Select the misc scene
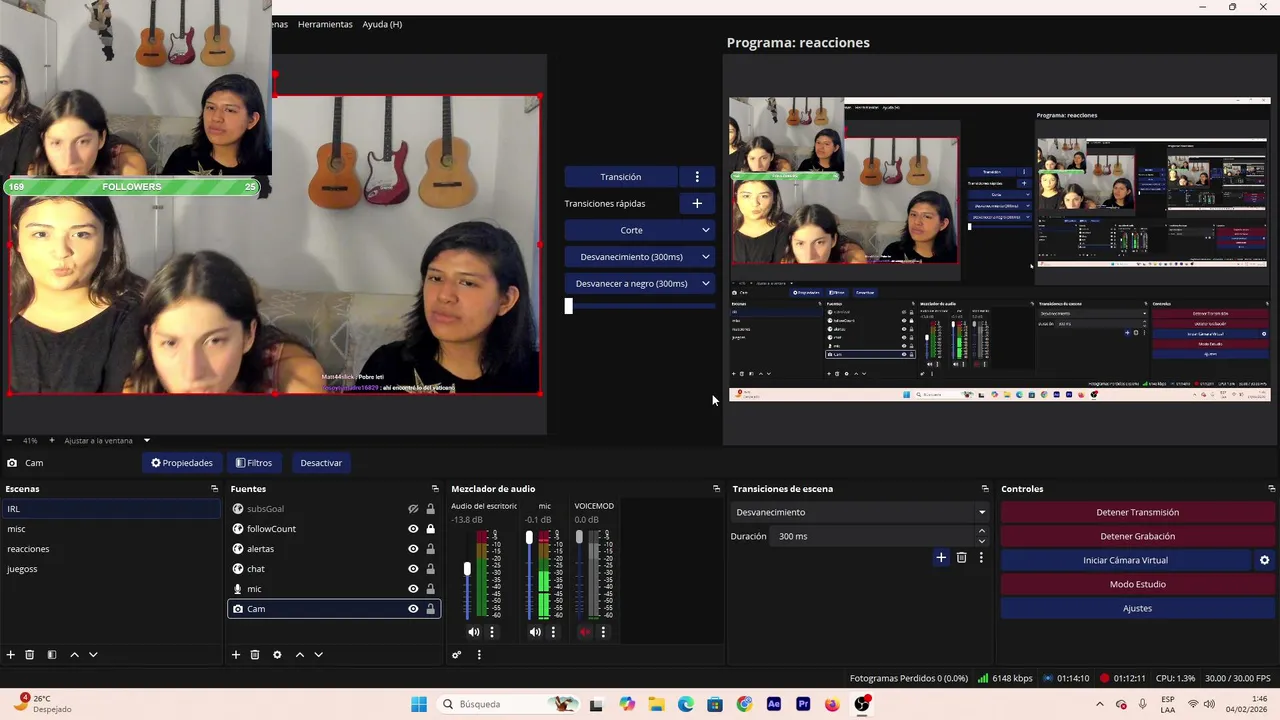 coord(111,529)
